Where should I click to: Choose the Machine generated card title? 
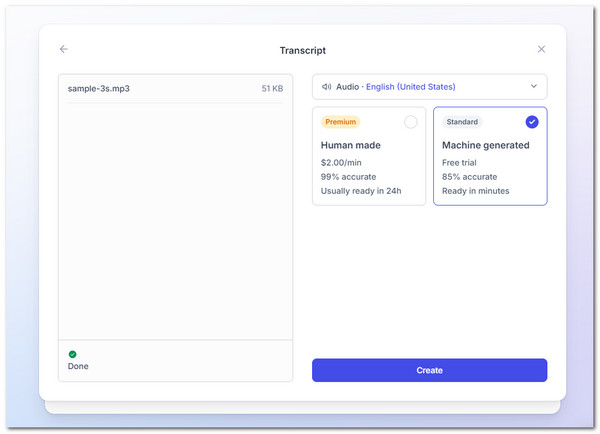coord(486,145)
